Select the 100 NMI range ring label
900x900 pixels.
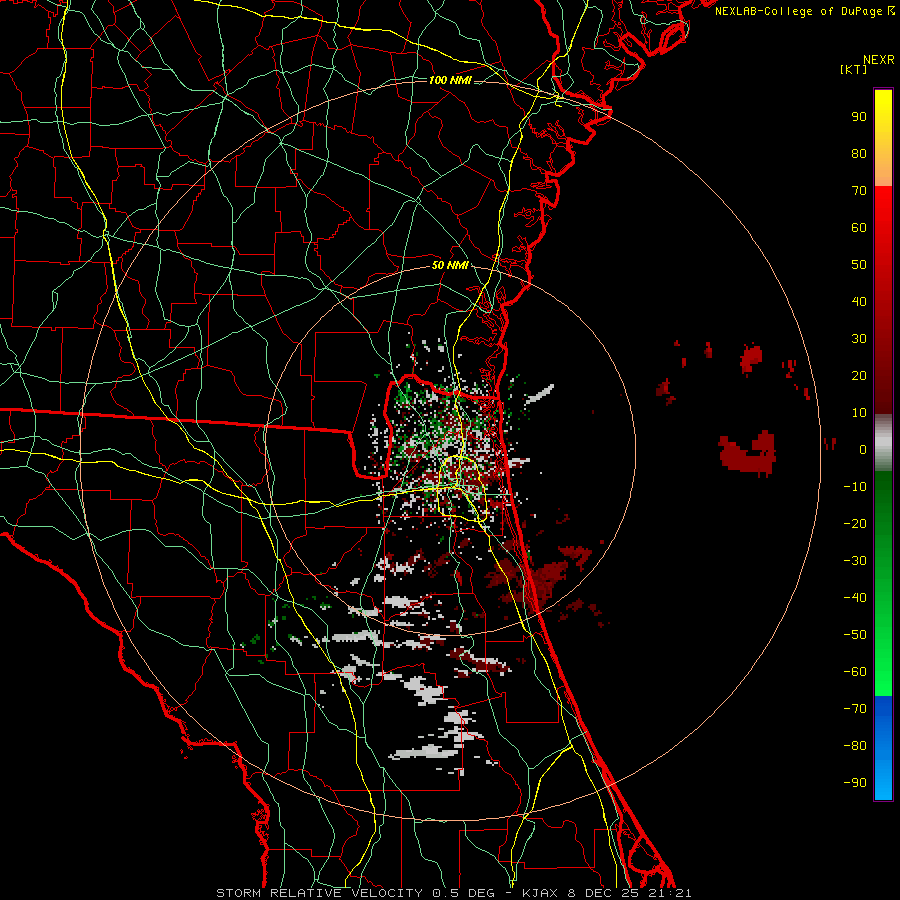[450, 80]
